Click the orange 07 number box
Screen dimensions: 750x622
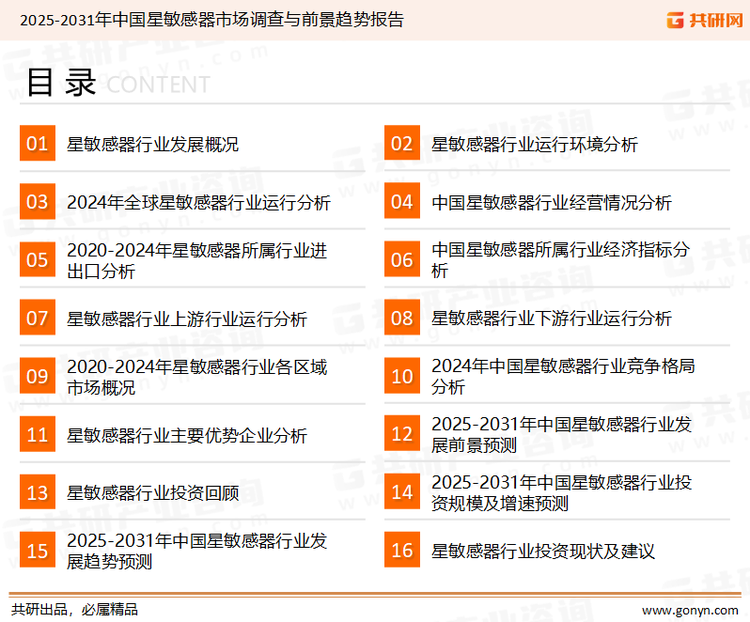click(x=37, y=318)
